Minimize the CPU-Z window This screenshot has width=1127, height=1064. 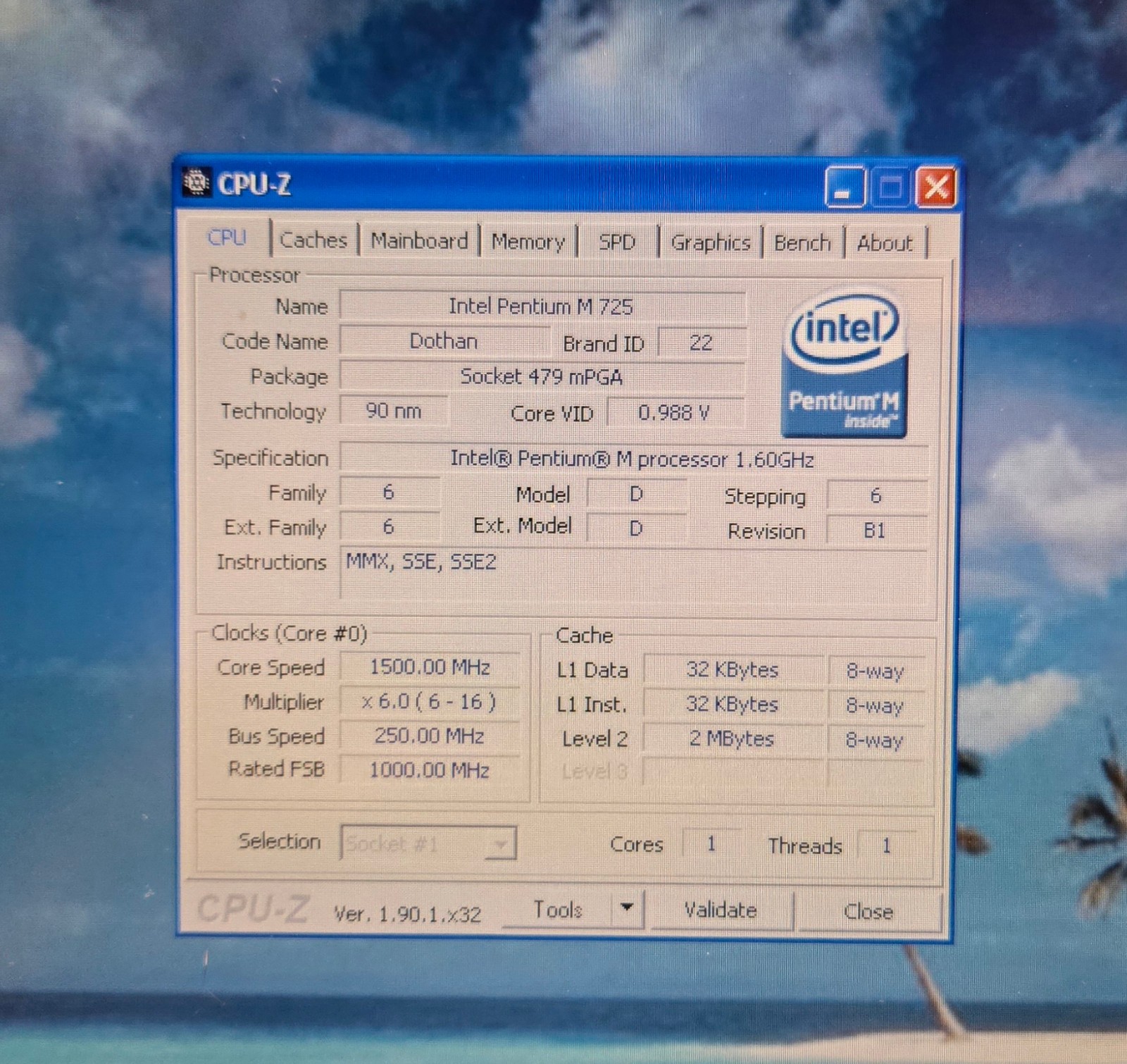coord(845,187)
